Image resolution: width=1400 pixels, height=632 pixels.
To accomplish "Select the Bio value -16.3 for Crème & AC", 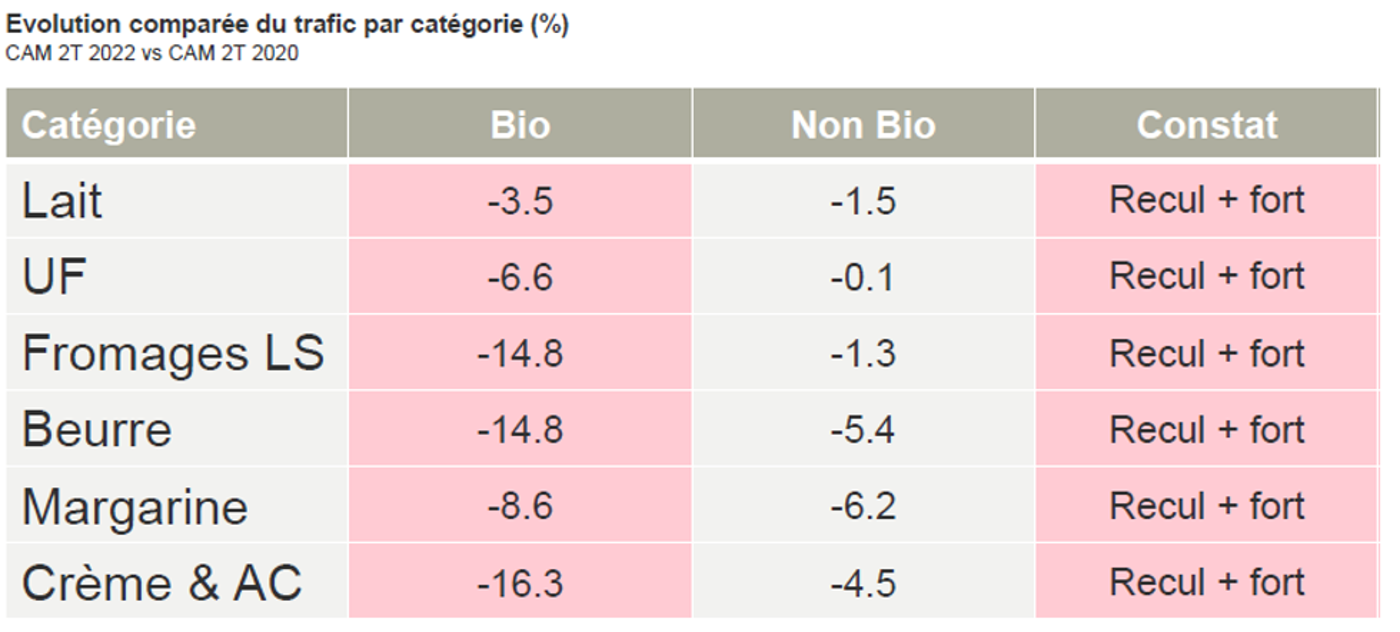I will point(520,583).
